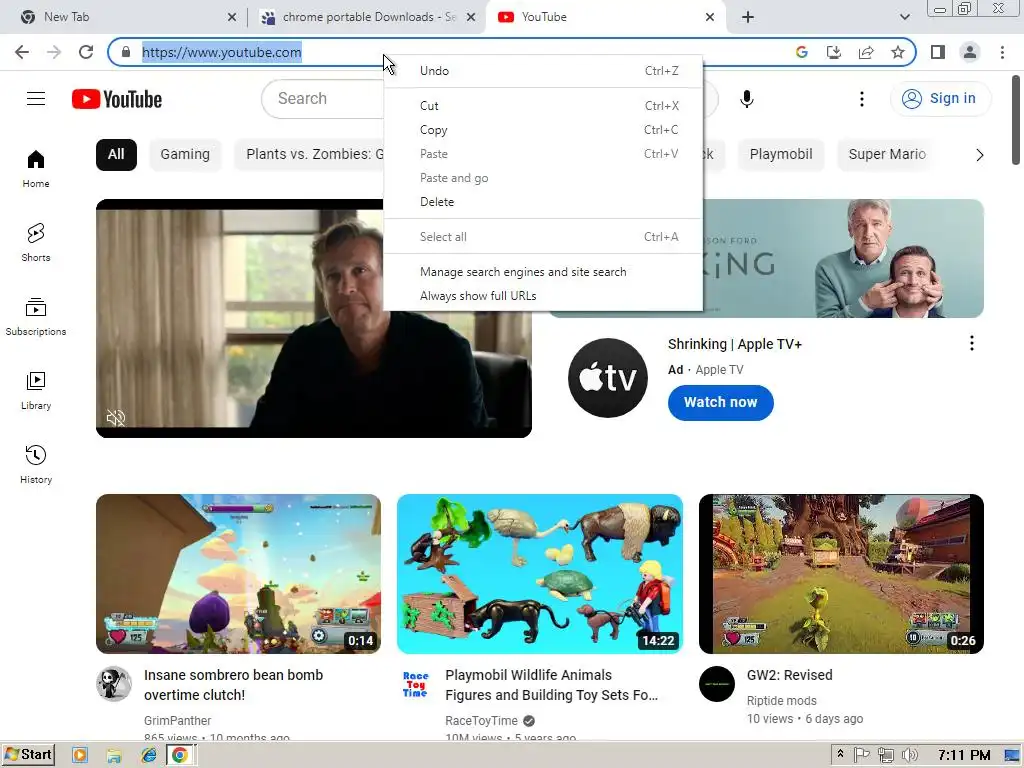Viewport: 1024px width, 768px height.
Task: Select the Super Mario filter chip
Action: (x=887, y=155)
